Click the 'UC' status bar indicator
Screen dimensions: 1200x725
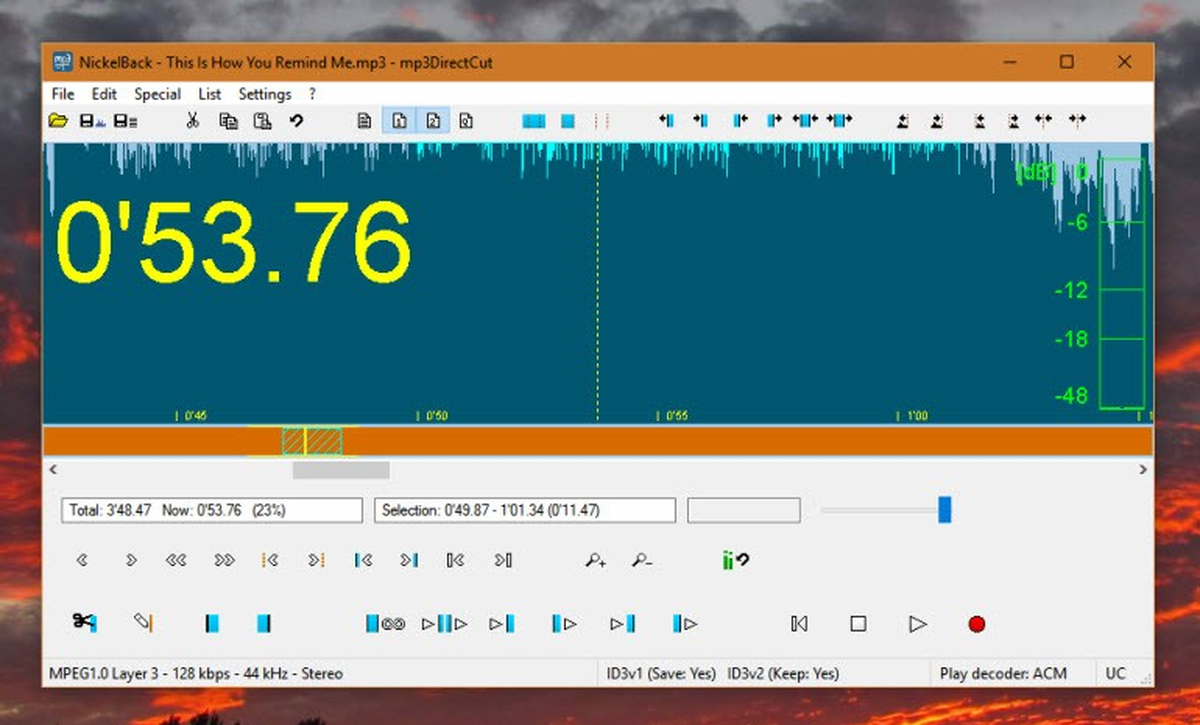click(x=1116, y=674)
